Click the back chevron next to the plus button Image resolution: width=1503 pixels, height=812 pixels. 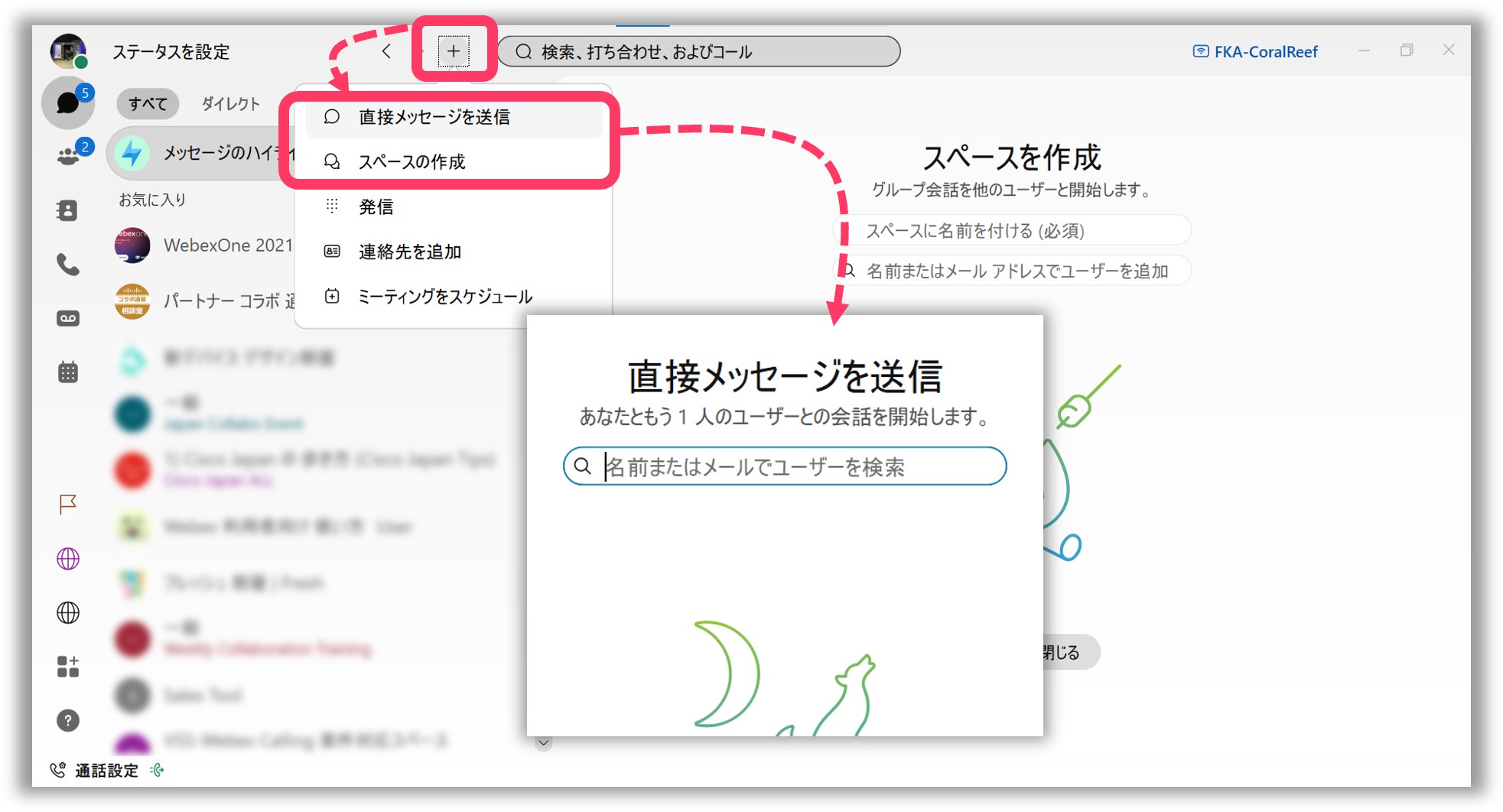pyautogui.click(x=386, y=51)
